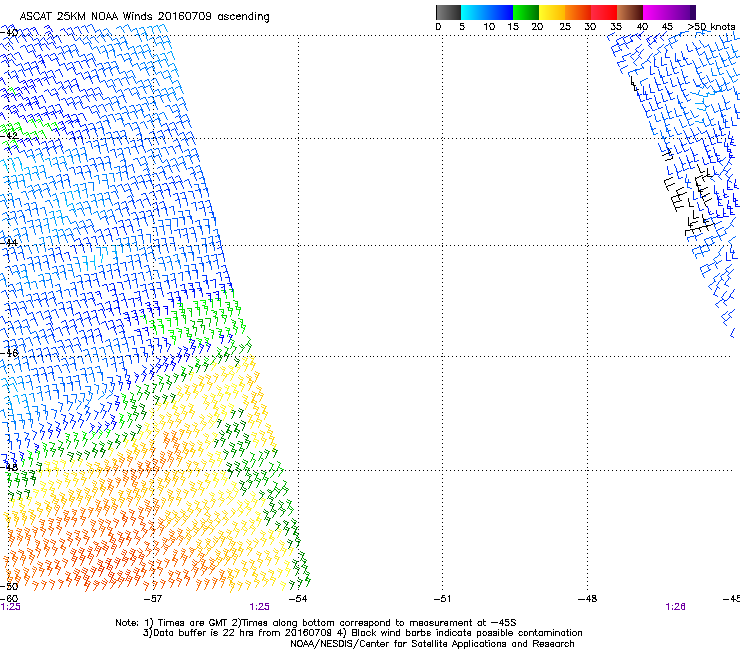
Task: Click the "10" label under the color scale
Action: pyautogui.click(x=489, y=27)
